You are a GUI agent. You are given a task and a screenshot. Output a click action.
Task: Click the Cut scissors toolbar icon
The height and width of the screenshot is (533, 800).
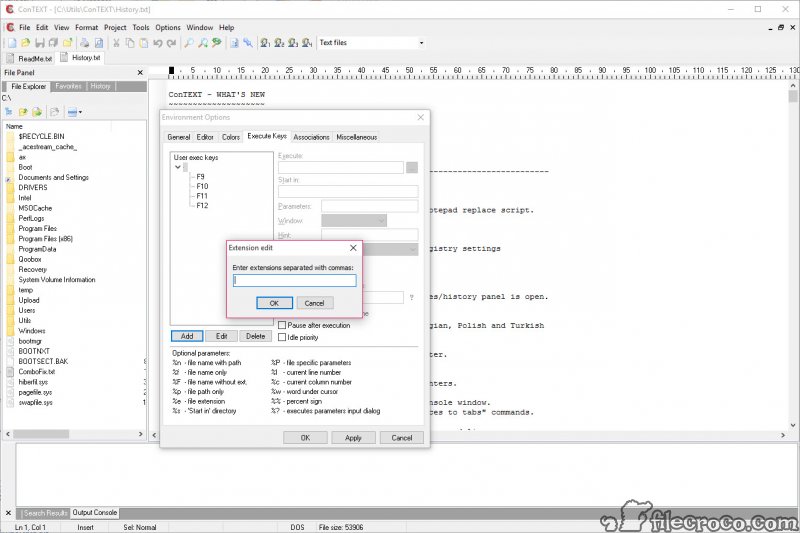[116, 43]
